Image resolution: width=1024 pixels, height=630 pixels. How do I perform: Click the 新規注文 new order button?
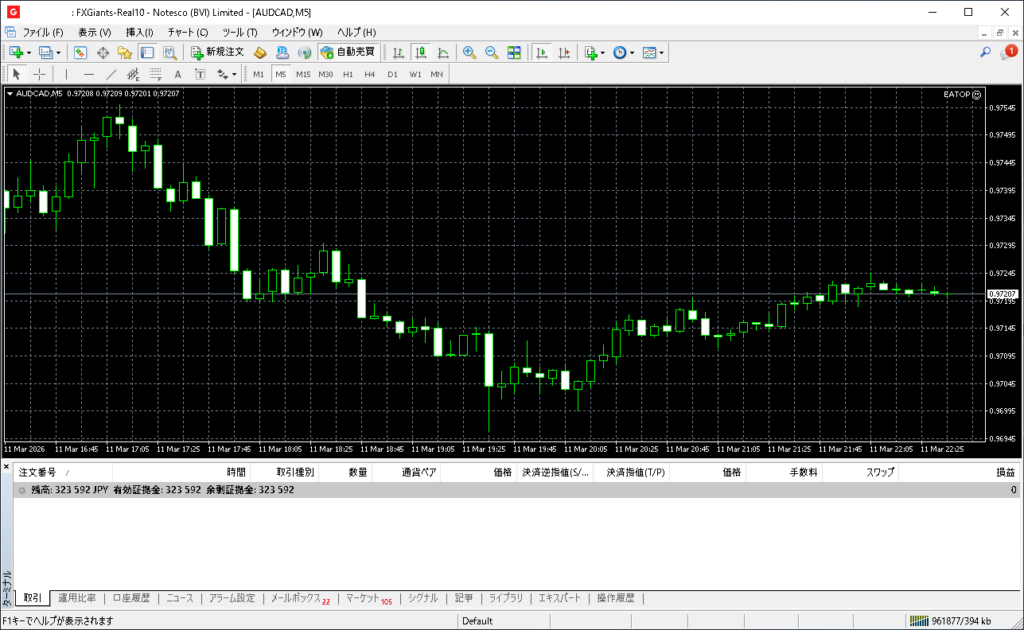(218, 52)
